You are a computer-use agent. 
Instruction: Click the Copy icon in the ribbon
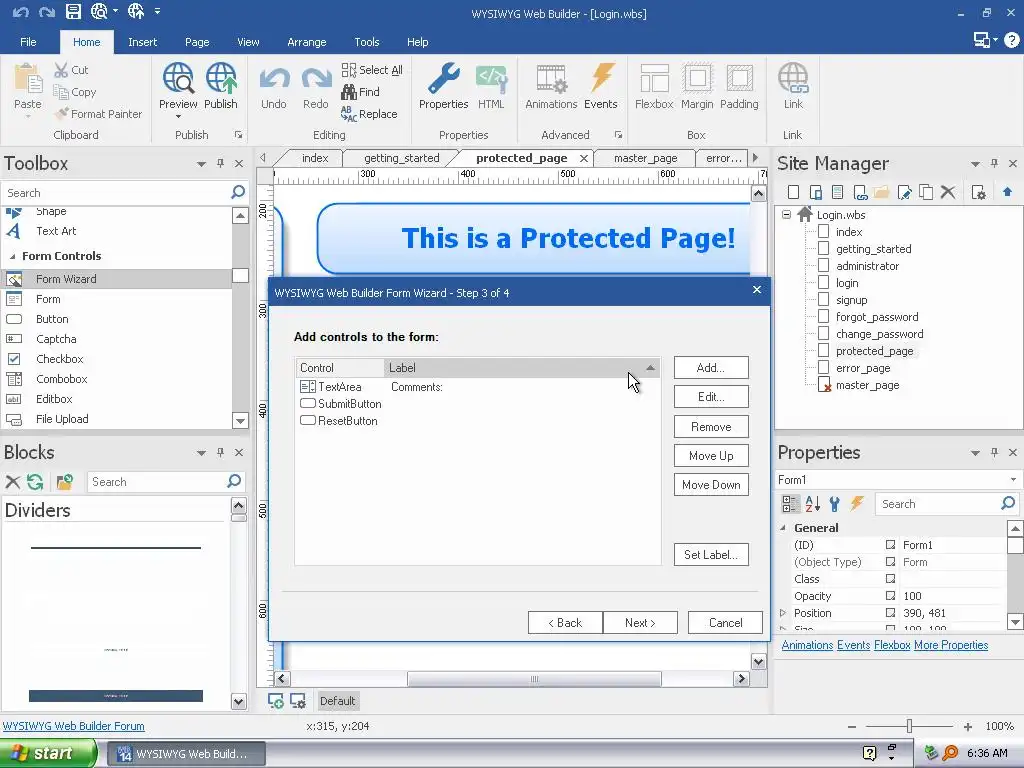[61, 92]
